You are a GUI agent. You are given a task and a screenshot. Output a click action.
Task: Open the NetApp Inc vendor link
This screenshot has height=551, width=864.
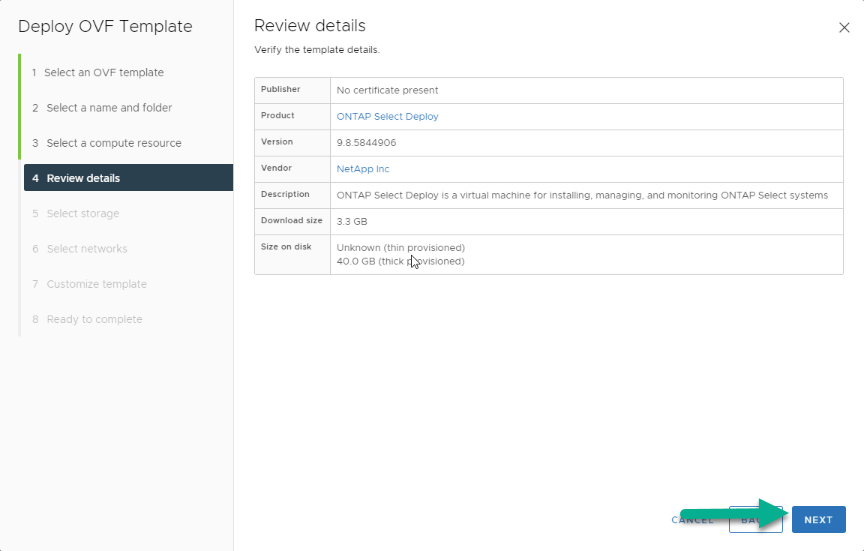[x=363, y=169]
